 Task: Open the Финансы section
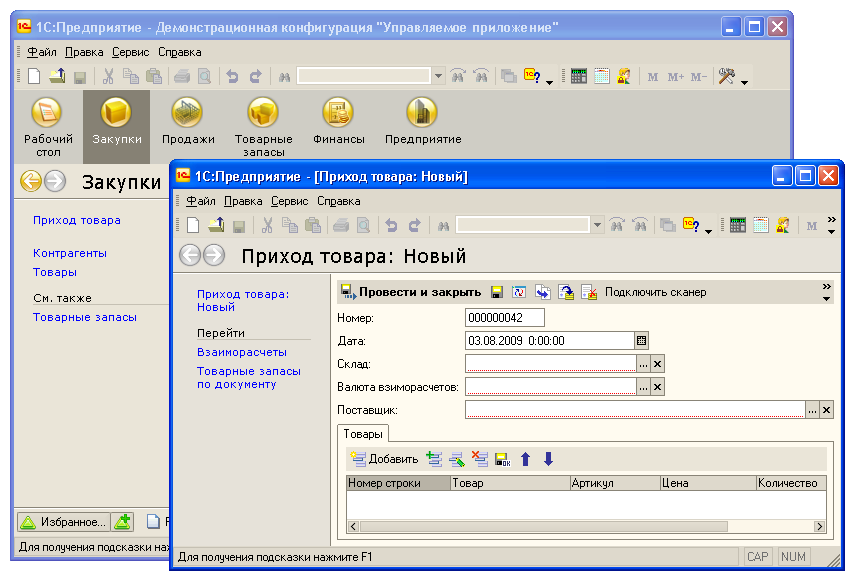pos(338,121)
